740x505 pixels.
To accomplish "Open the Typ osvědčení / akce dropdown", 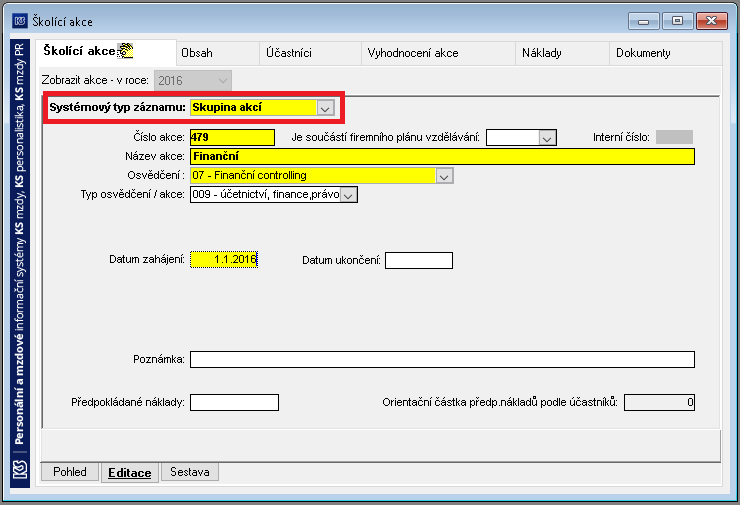I will (348, 195).
